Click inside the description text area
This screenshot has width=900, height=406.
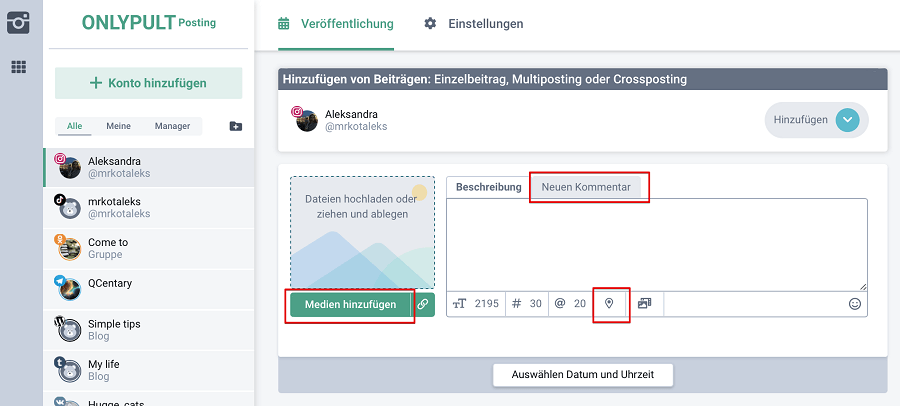(x=657, y=245)
